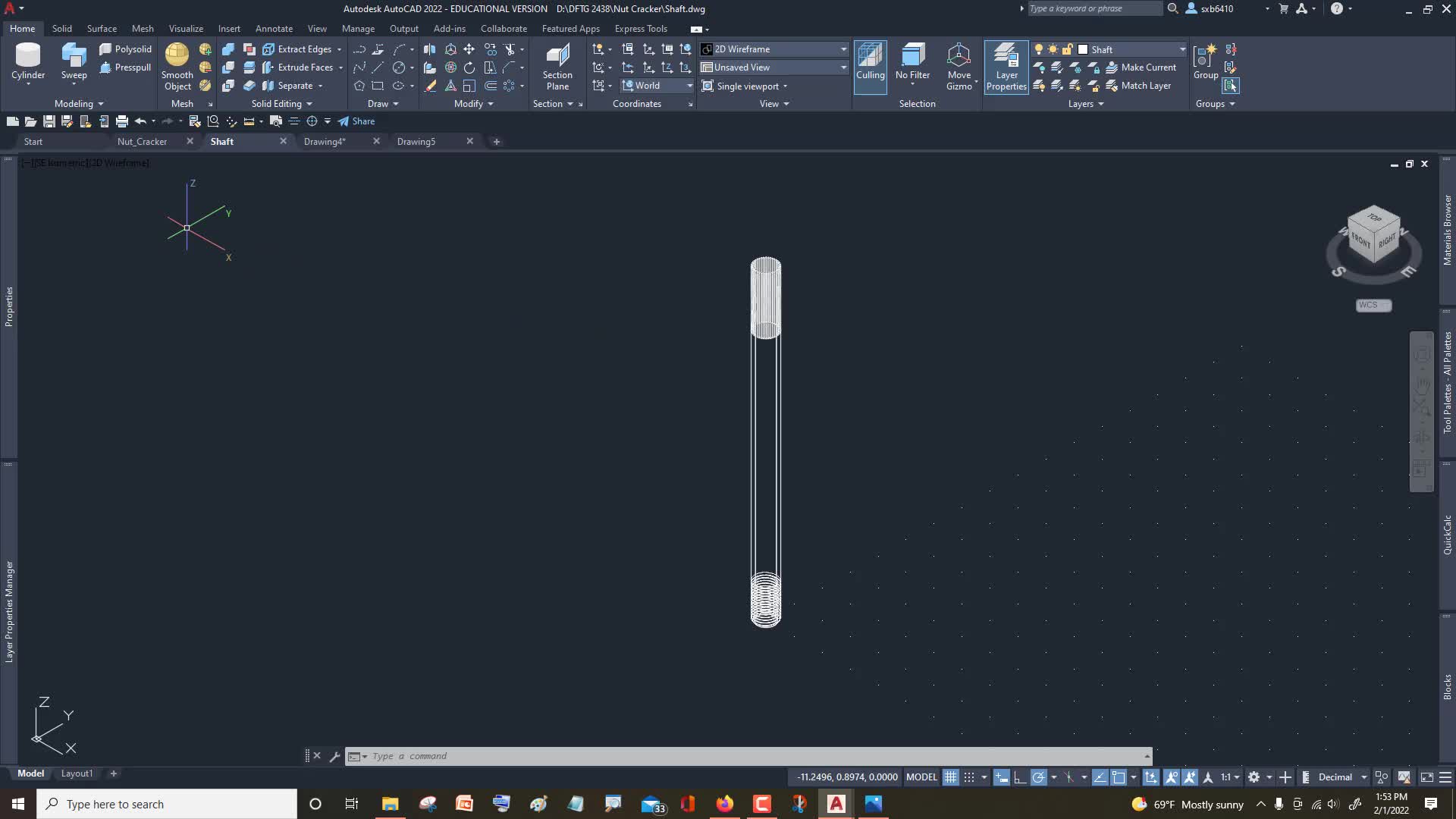
Task: Click the Undo arrow icon
Action: [140, 121]
